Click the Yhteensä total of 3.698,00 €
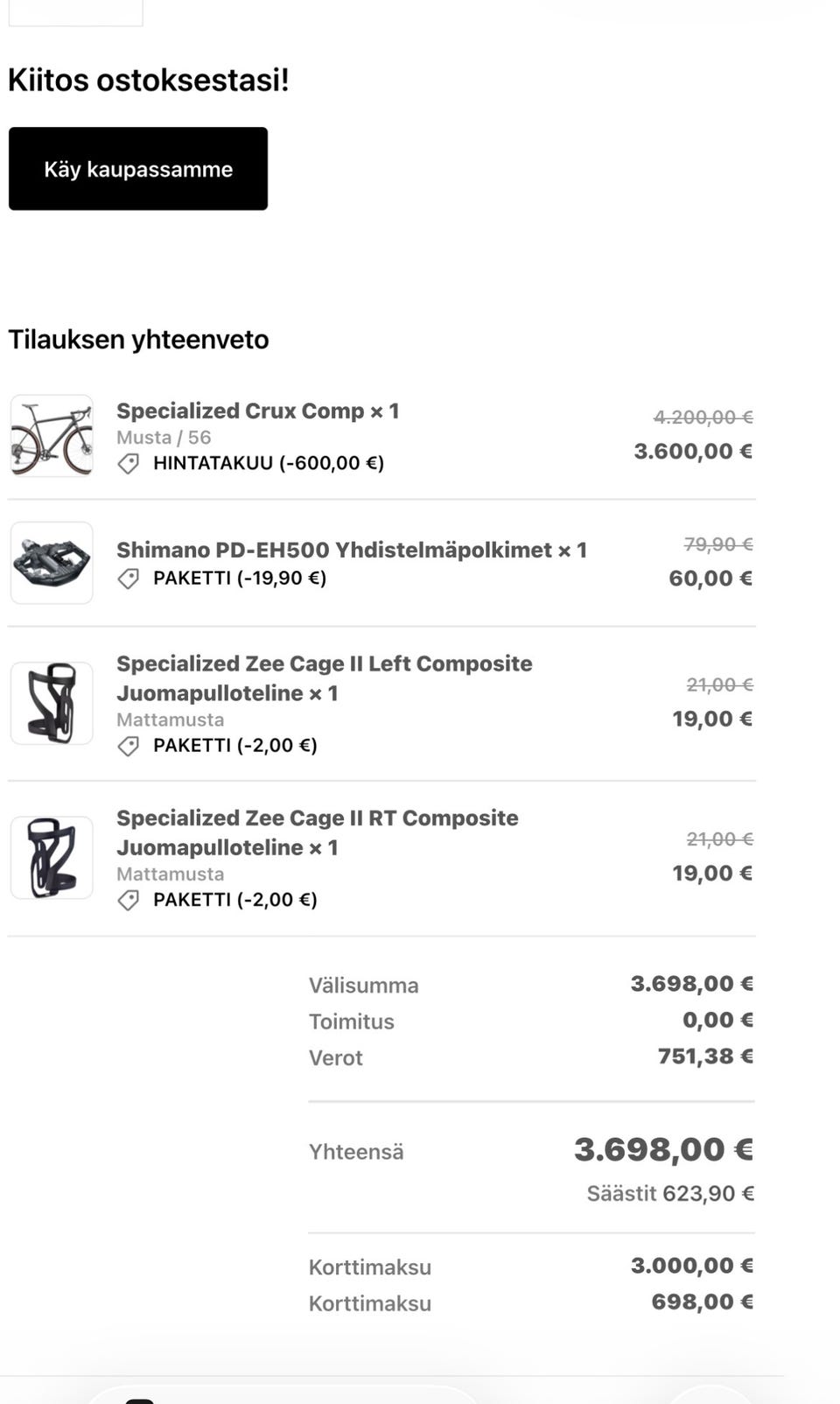The image size is (840, 1404). click(x=662, y=1149)
